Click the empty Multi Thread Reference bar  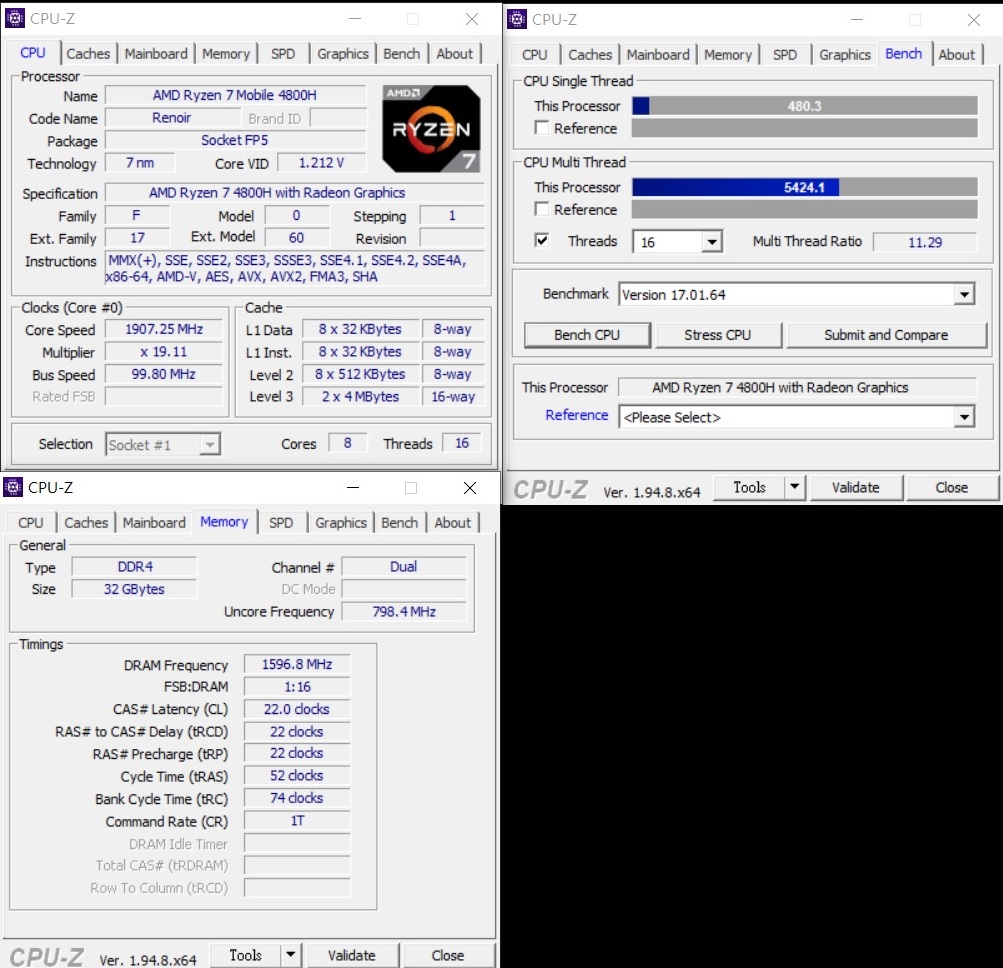[804, 209]
